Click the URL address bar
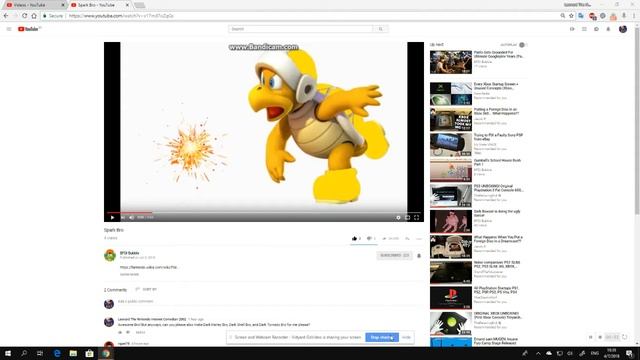Viewport: 640px width, 360px height. click(x=300, y=16)
